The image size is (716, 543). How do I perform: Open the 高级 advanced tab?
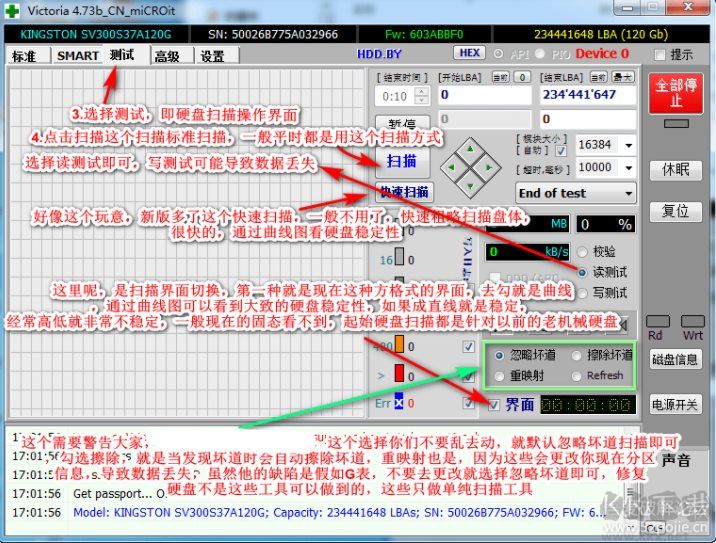167,56
